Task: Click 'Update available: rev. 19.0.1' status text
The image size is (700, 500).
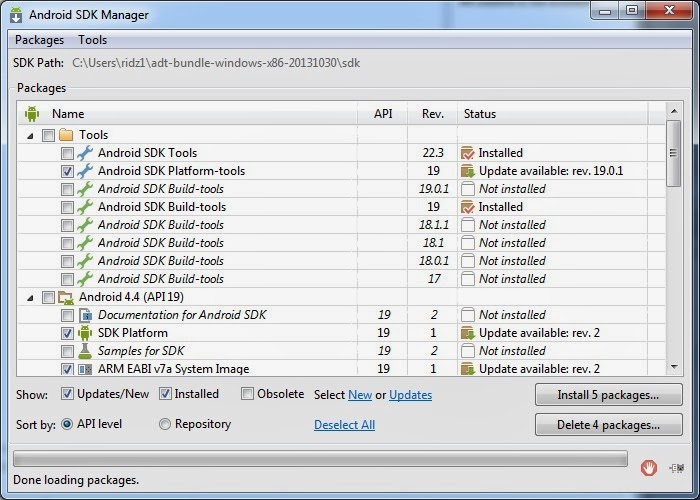Action: click(x=551, y=171)
